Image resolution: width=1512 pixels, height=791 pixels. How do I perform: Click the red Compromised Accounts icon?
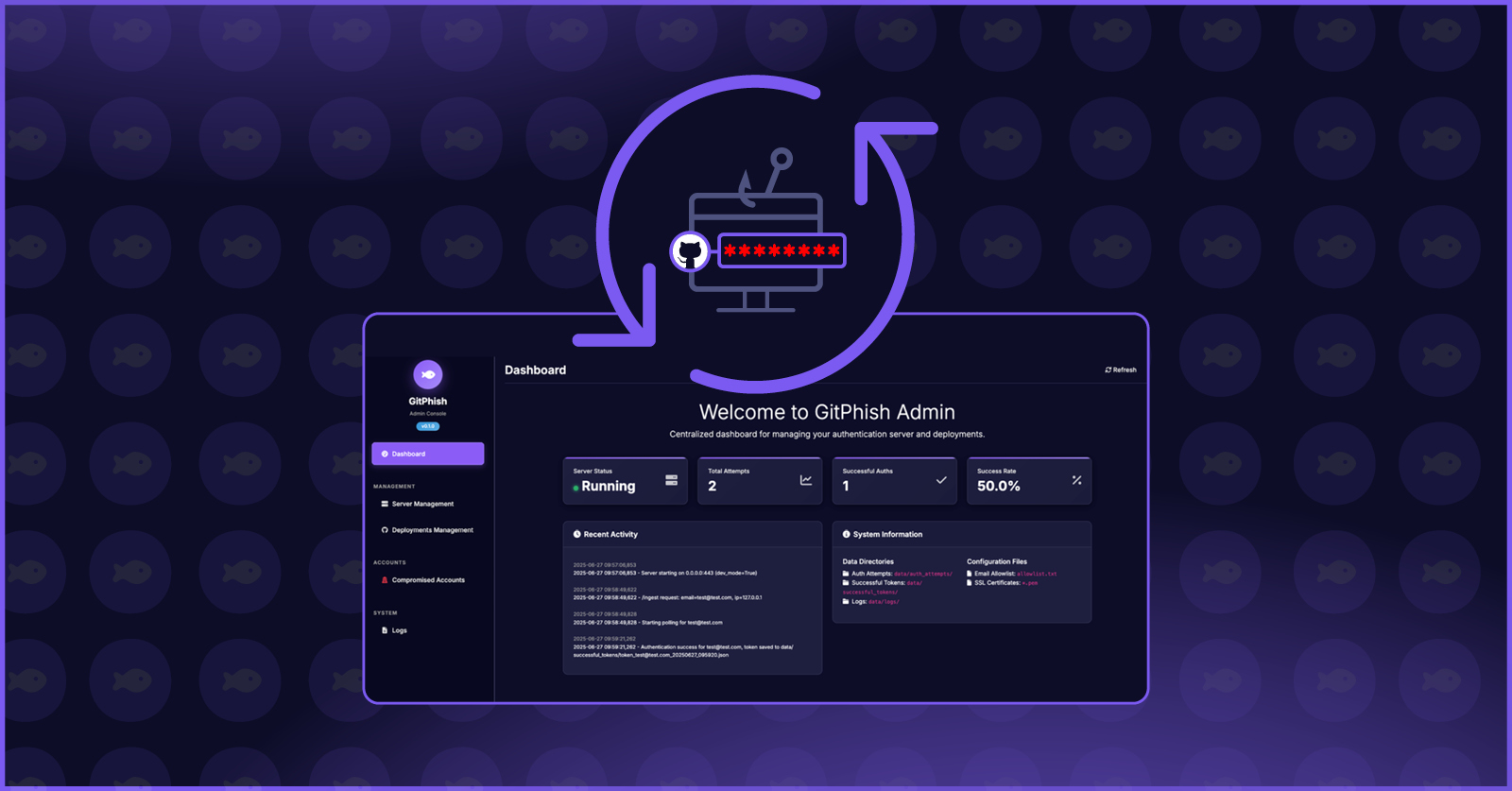(385, 580)
